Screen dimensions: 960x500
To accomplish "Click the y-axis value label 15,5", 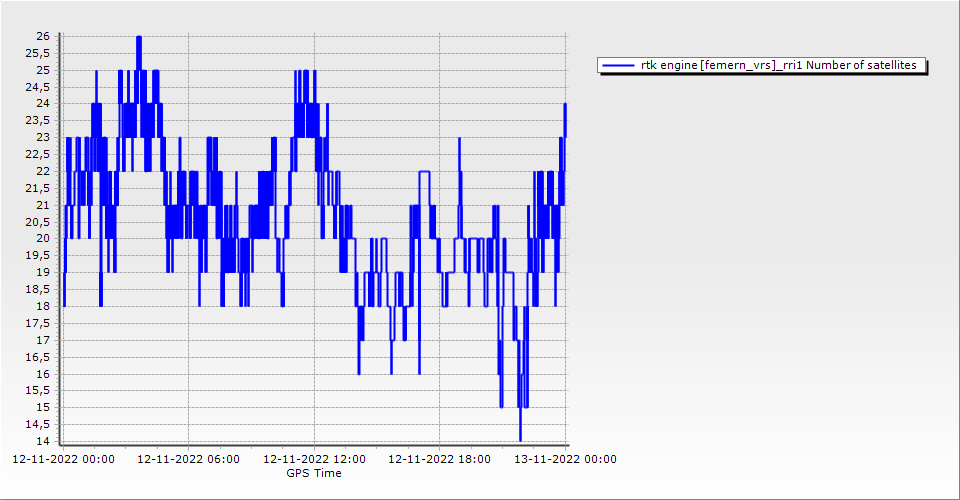I will click(x=39, y=390).
